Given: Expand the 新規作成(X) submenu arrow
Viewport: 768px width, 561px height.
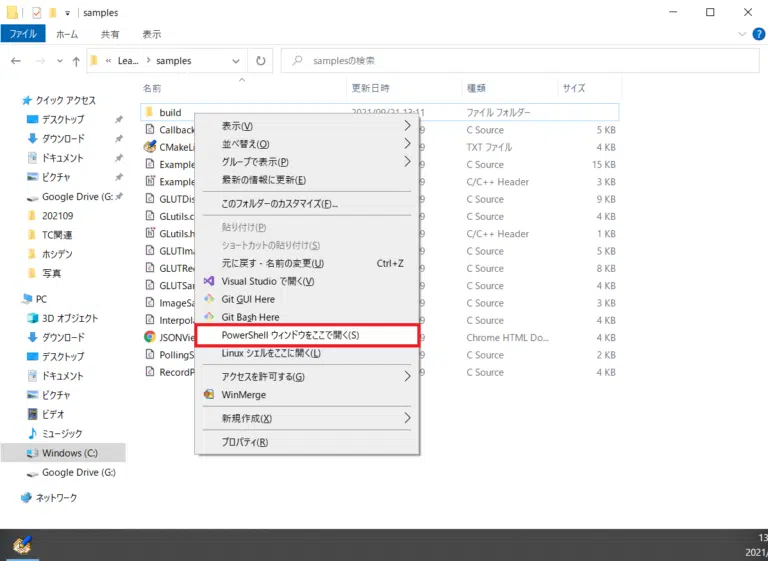Looking at the screenshot, I should click(x=407, y=418).
